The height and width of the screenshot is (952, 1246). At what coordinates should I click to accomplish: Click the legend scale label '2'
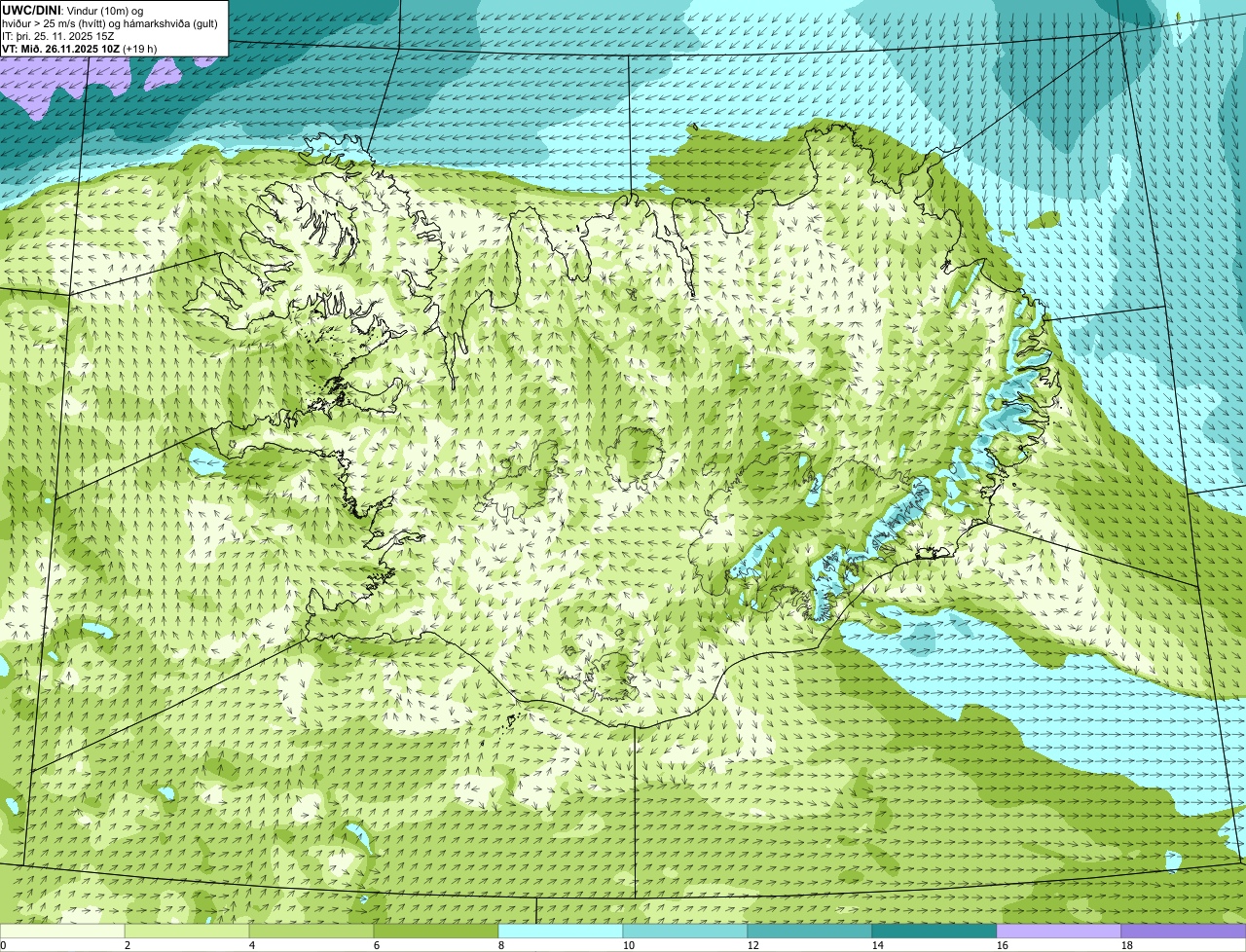point(128,945)
